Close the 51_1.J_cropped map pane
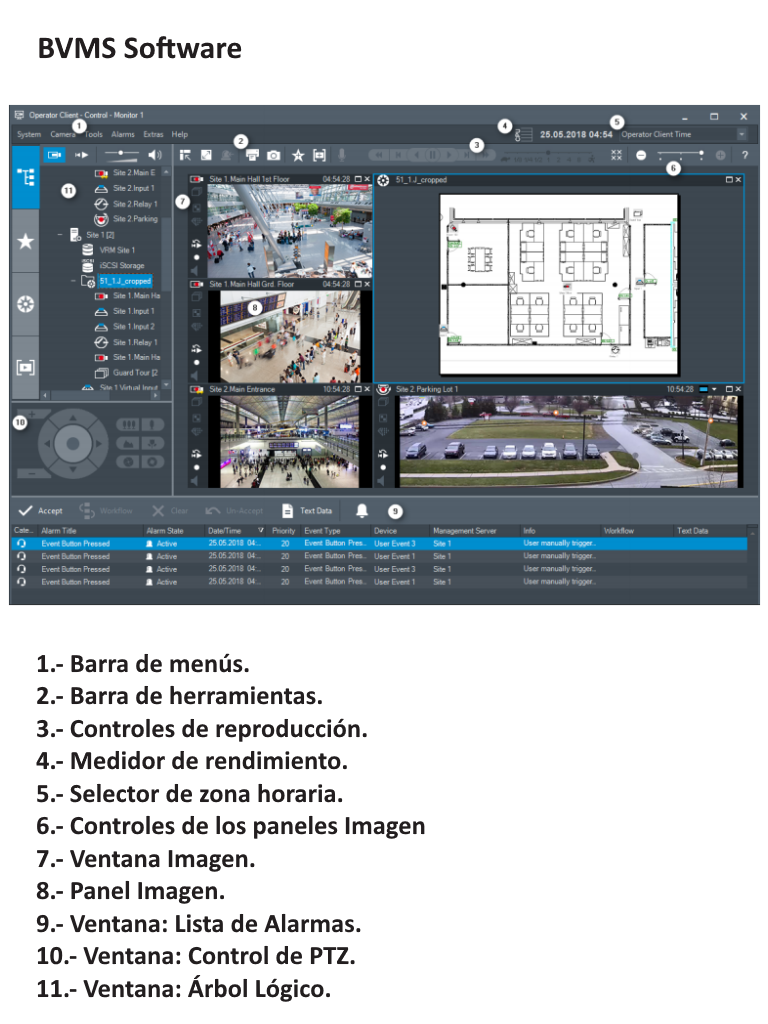 coord(739,180)
